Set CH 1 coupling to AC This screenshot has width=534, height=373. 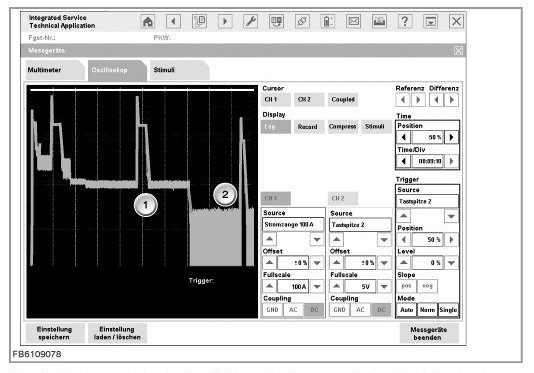[x=293, y=310]
